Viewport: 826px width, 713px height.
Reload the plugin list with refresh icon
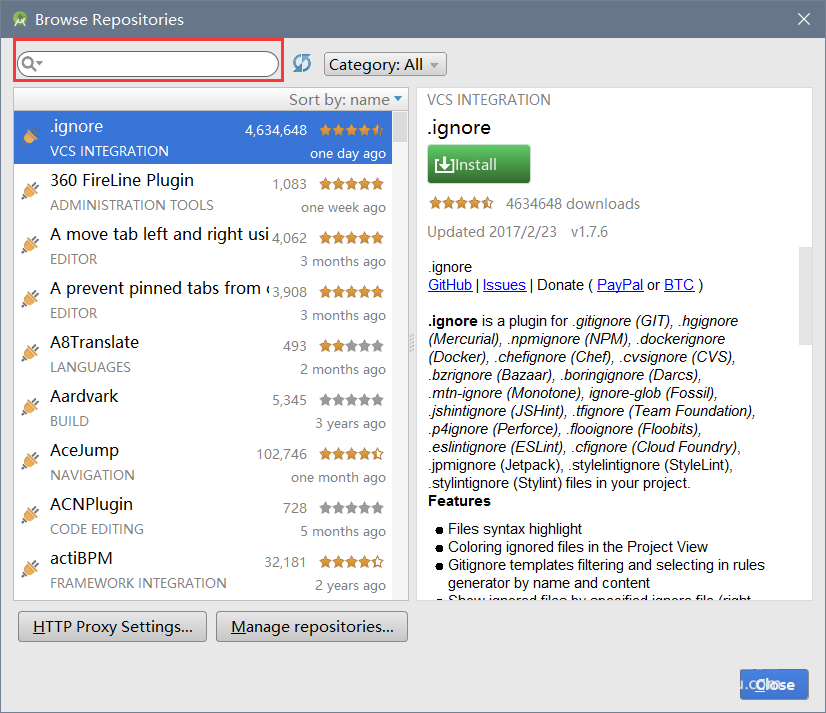tap(302, 64)
